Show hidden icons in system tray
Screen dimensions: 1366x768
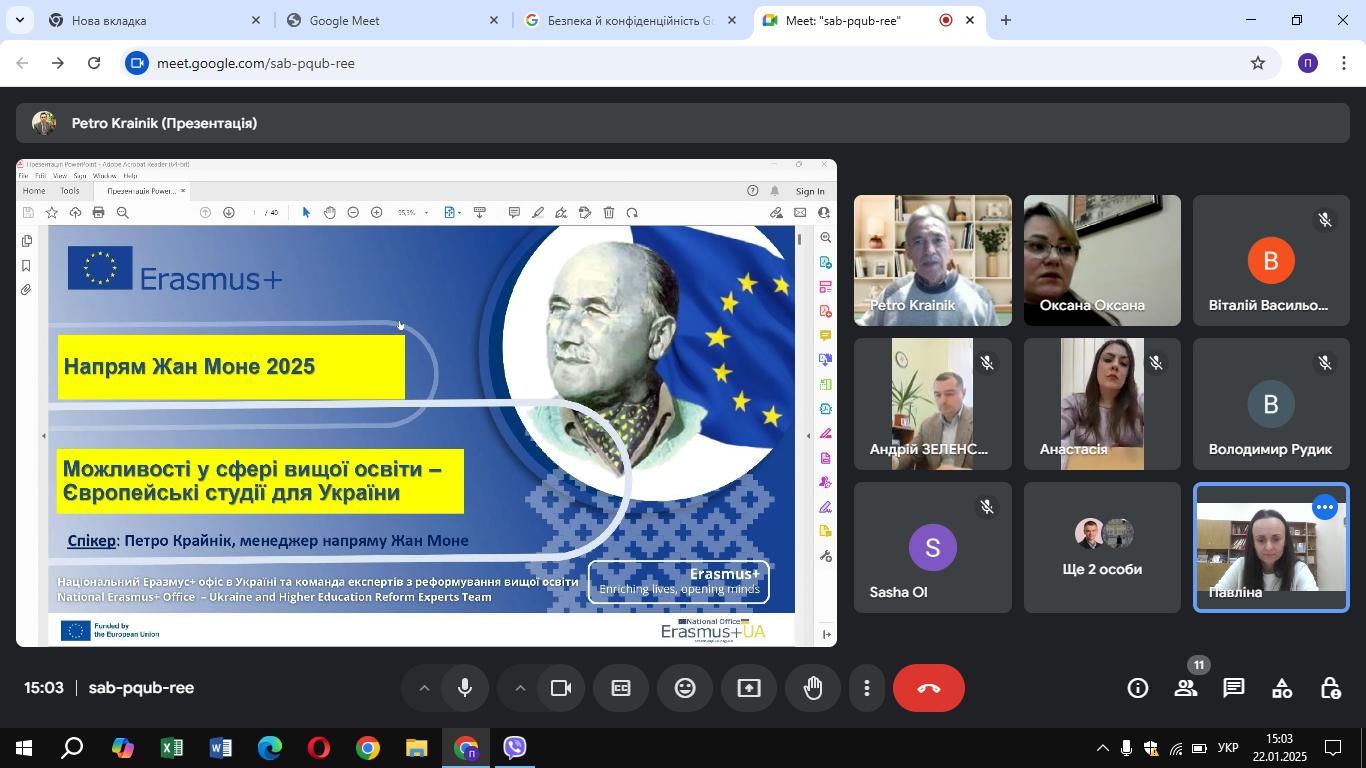[1102, 748]
